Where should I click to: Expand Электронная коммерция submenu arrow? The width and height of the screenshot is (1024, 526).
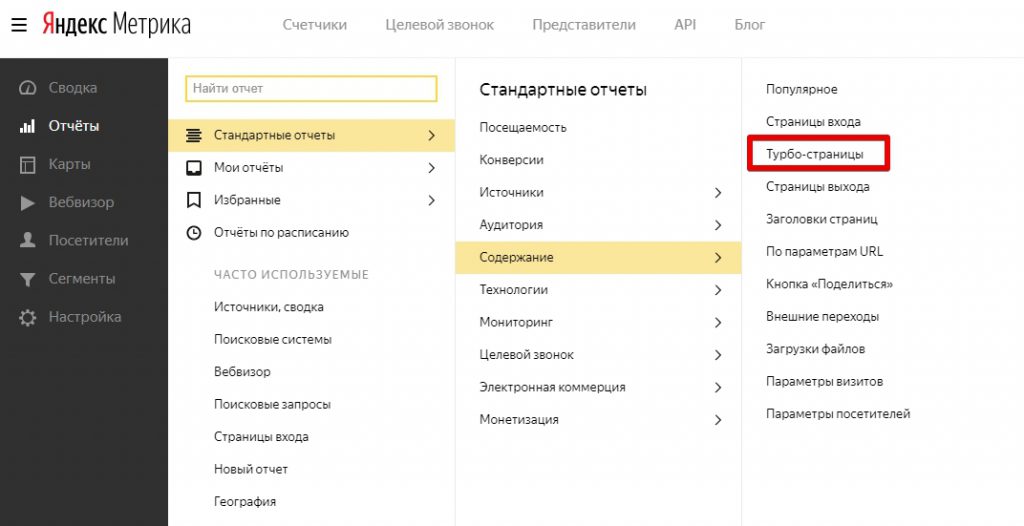tap(717, 387)
